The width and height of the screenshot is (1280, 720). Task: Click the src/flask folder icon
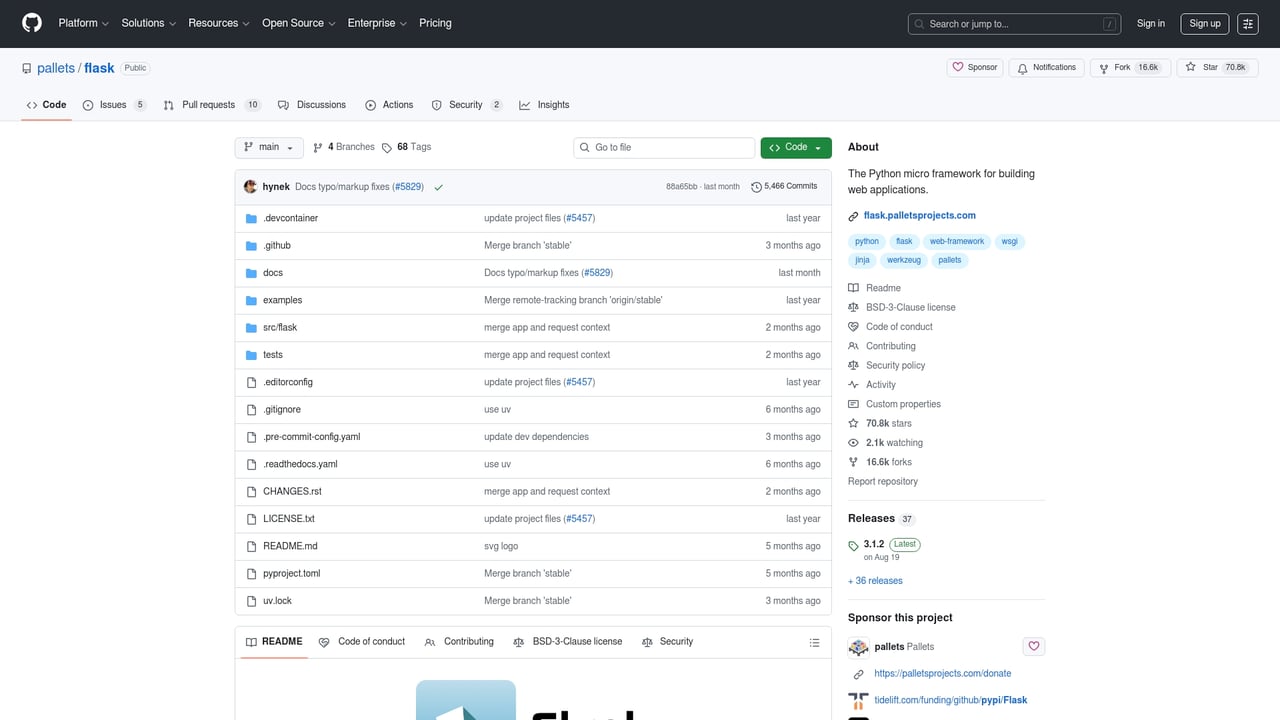(251, 327)
